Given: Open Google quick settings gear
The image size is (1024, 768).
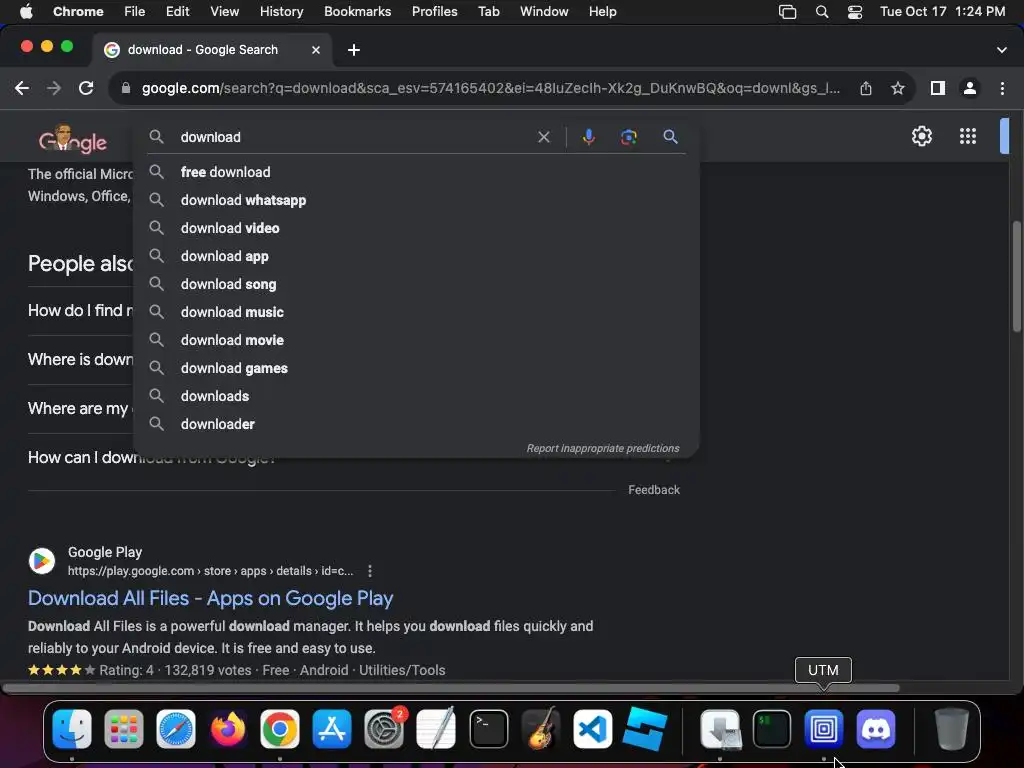Looking at the screenshot, I should tap(921, 136).
